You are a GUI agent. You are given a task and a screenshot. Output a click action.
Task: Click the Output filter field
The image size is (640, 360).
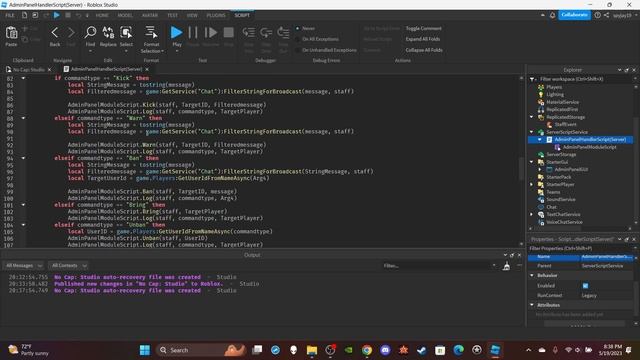pos(439,266)
